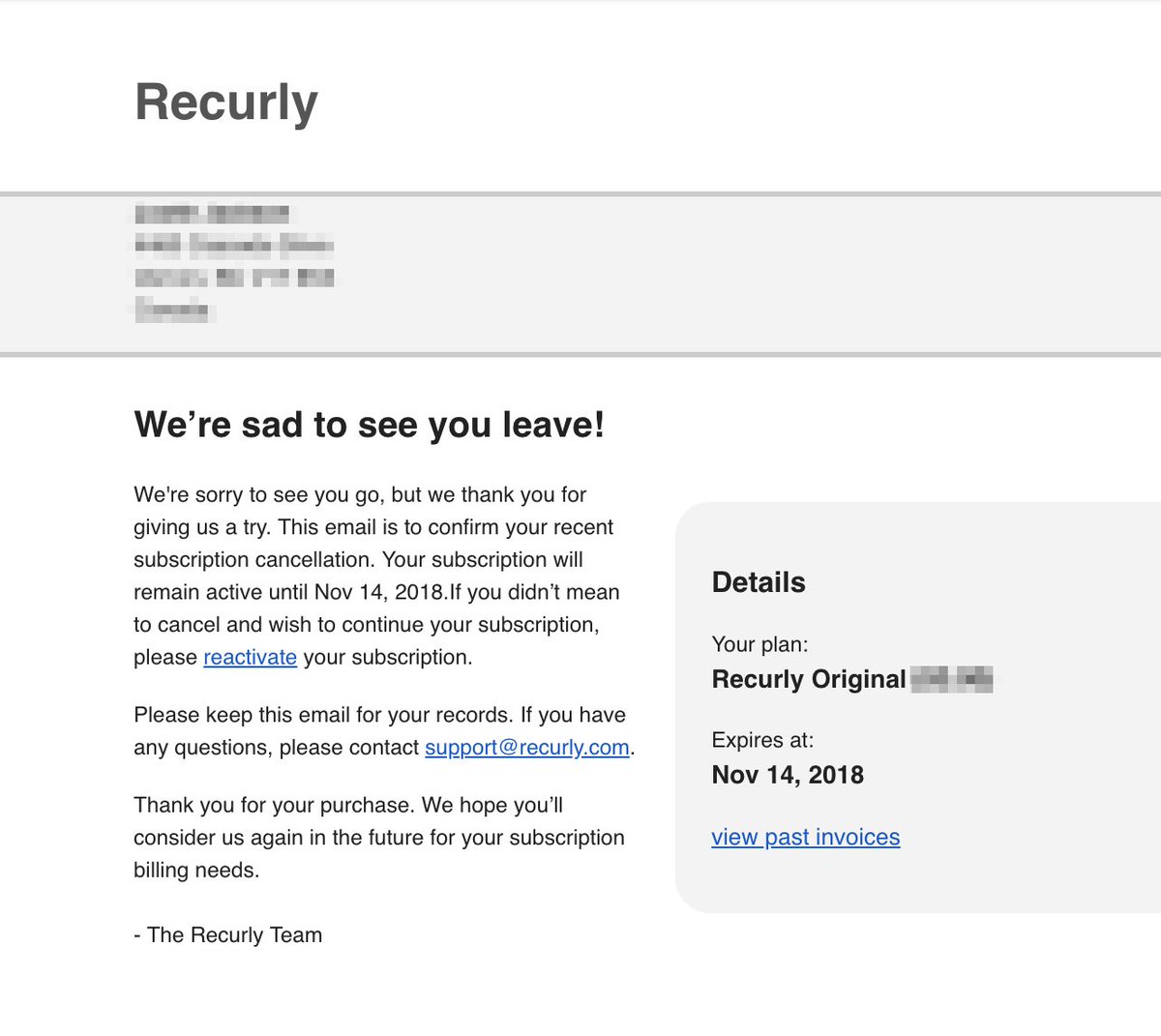Click "- The Recurly Team" signature
The height and width of the screenshot is (1036, 1161).
pos(228,935)
